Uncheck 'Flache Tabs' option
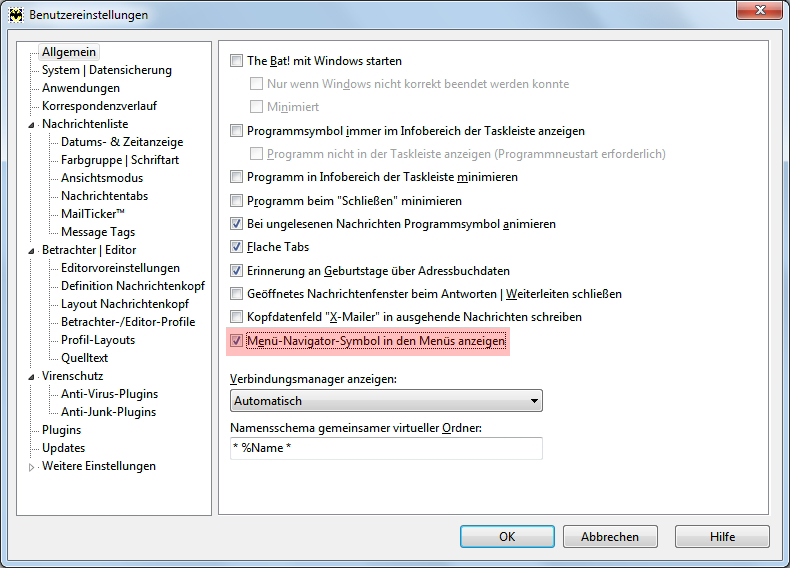The height and width of the screenshot is (568, 790). (x=236, y=247)
